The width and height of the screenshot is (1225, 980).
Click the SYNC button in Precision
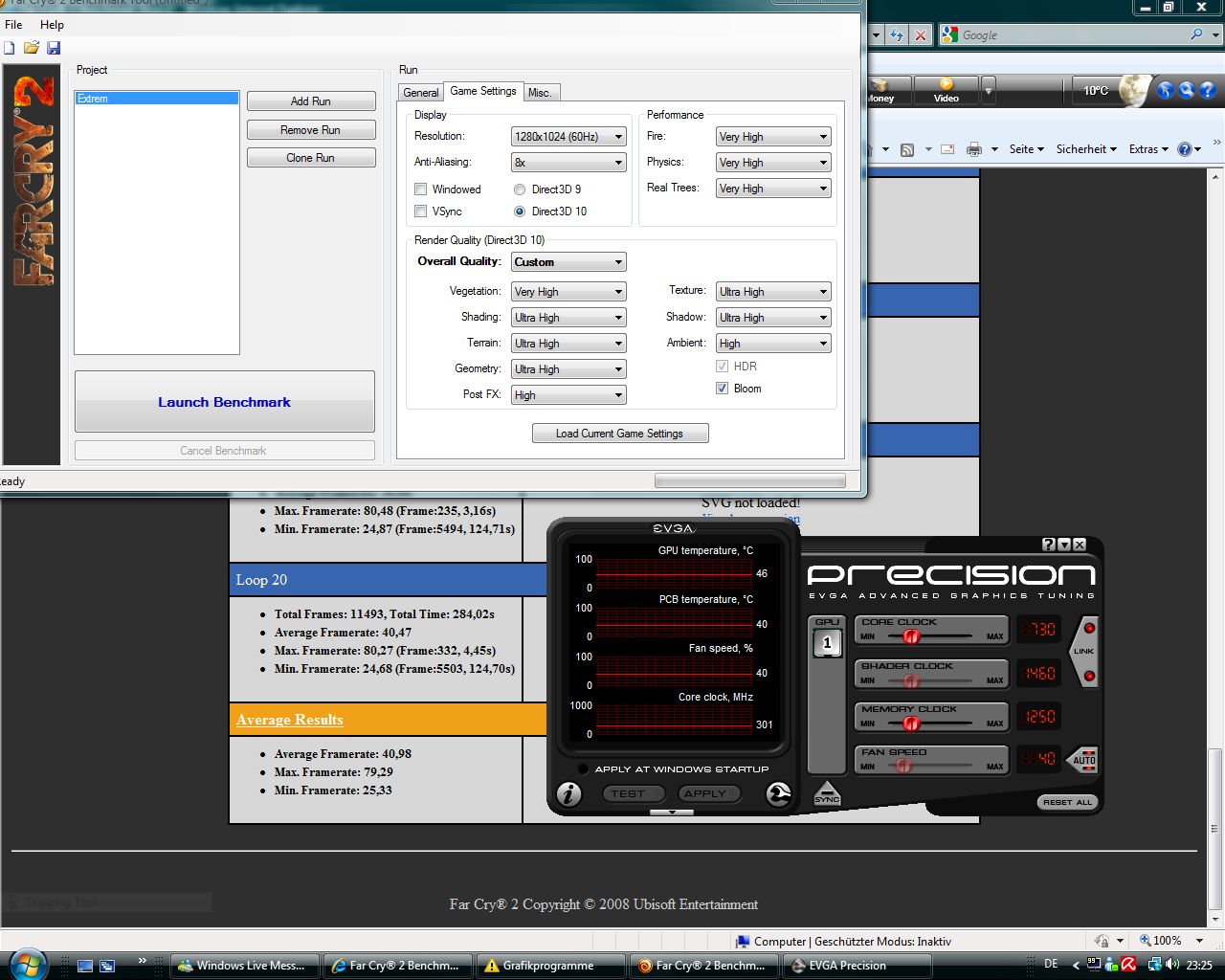click(827, 794)
